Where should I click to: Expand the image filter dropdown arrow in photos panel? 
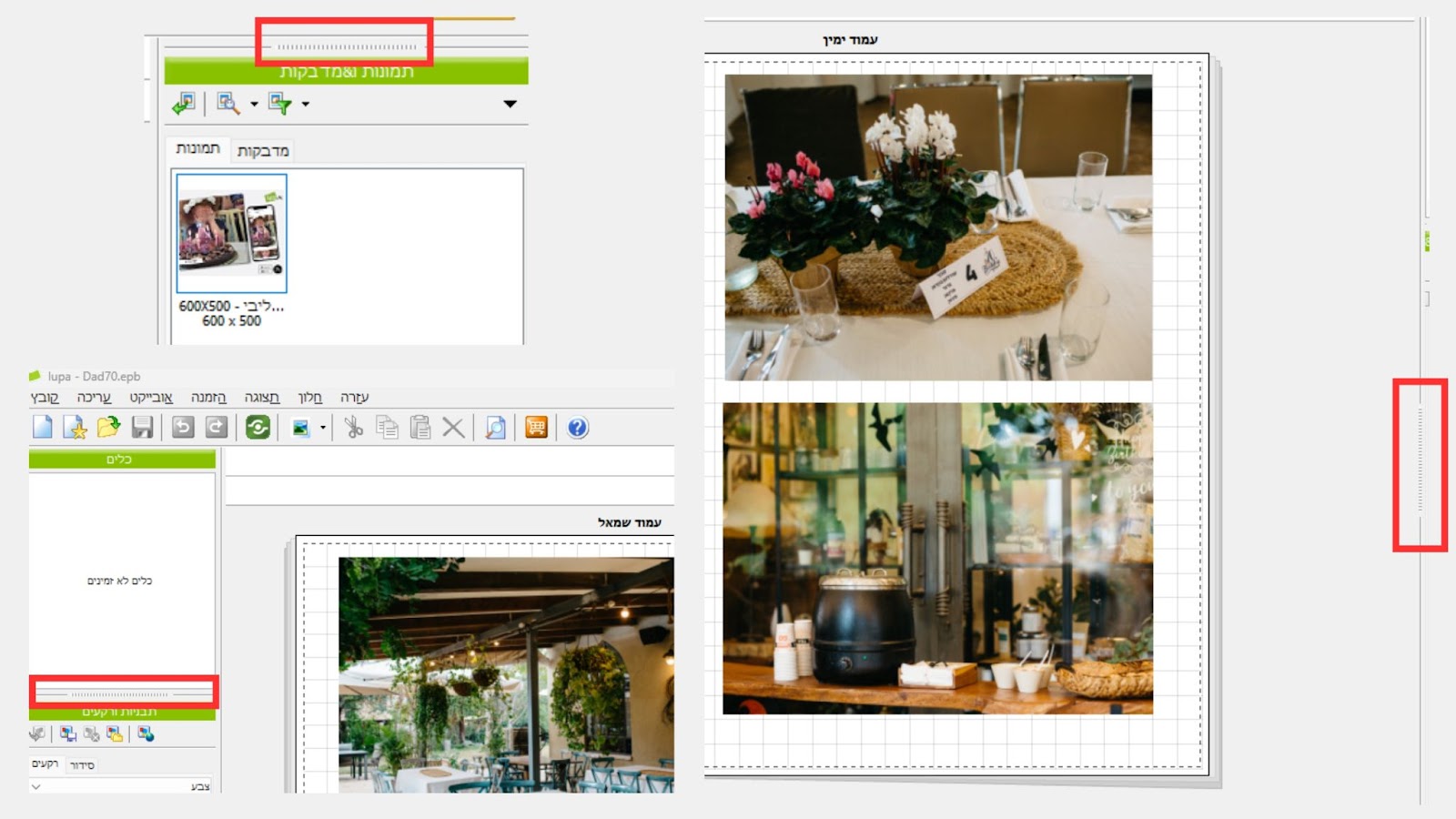(x=306, y=105)
